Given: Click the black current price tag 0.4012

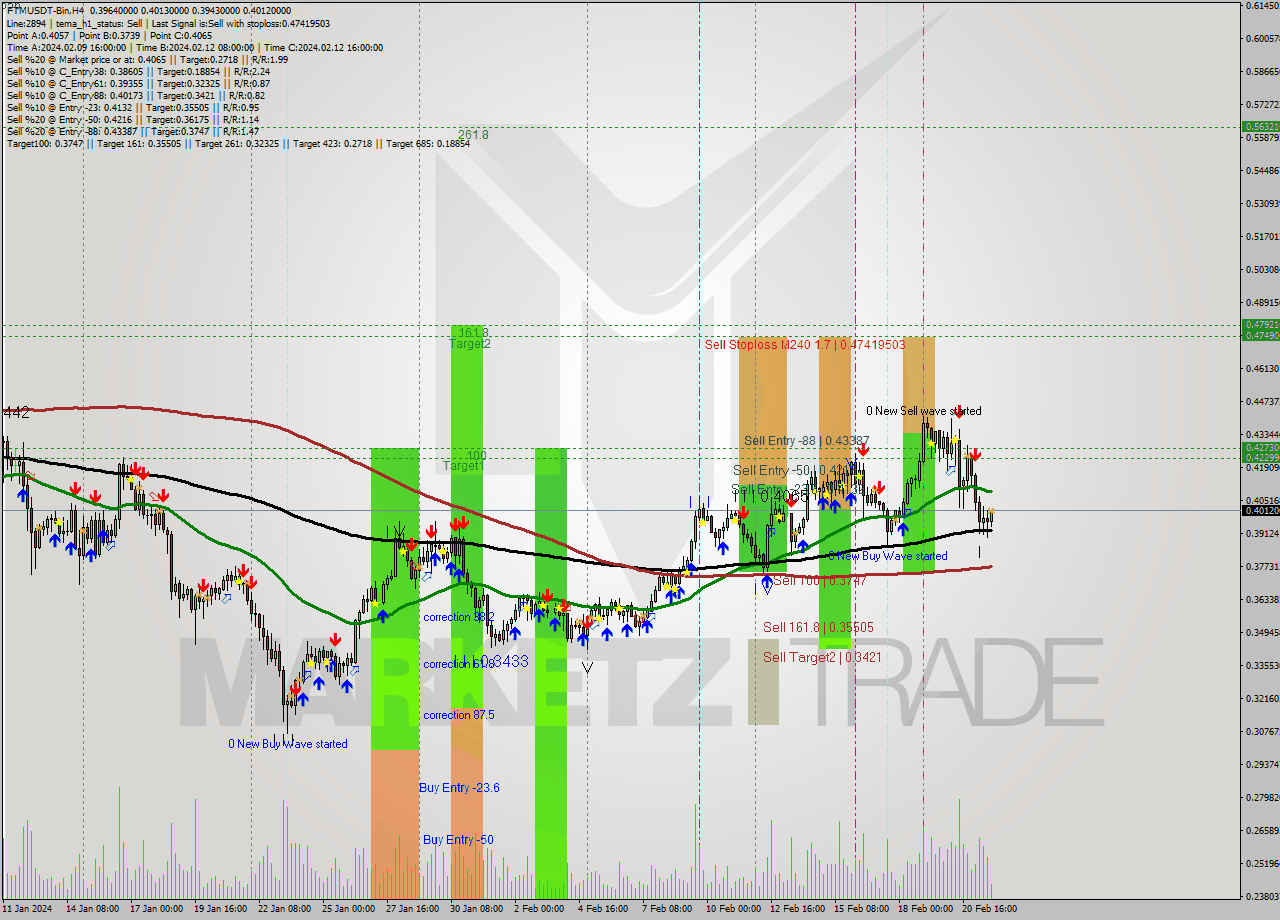Looking at the screenshot, I should tap(1260, 510).
